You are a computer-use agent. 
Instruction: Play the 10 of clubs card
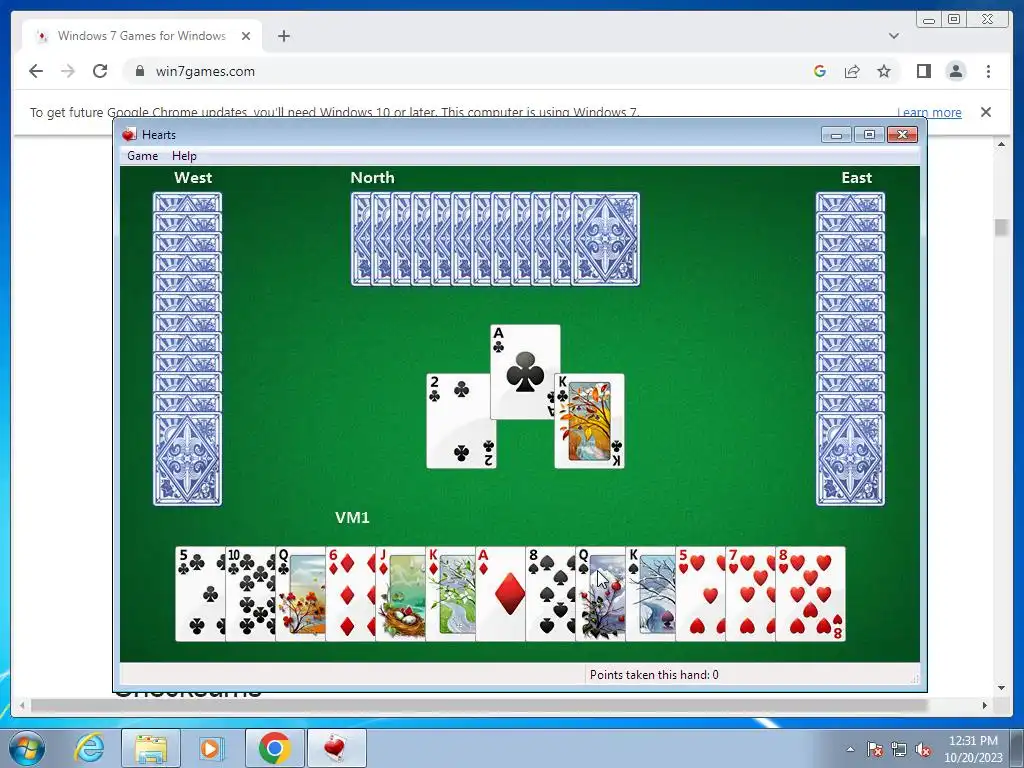click(250, 594)
